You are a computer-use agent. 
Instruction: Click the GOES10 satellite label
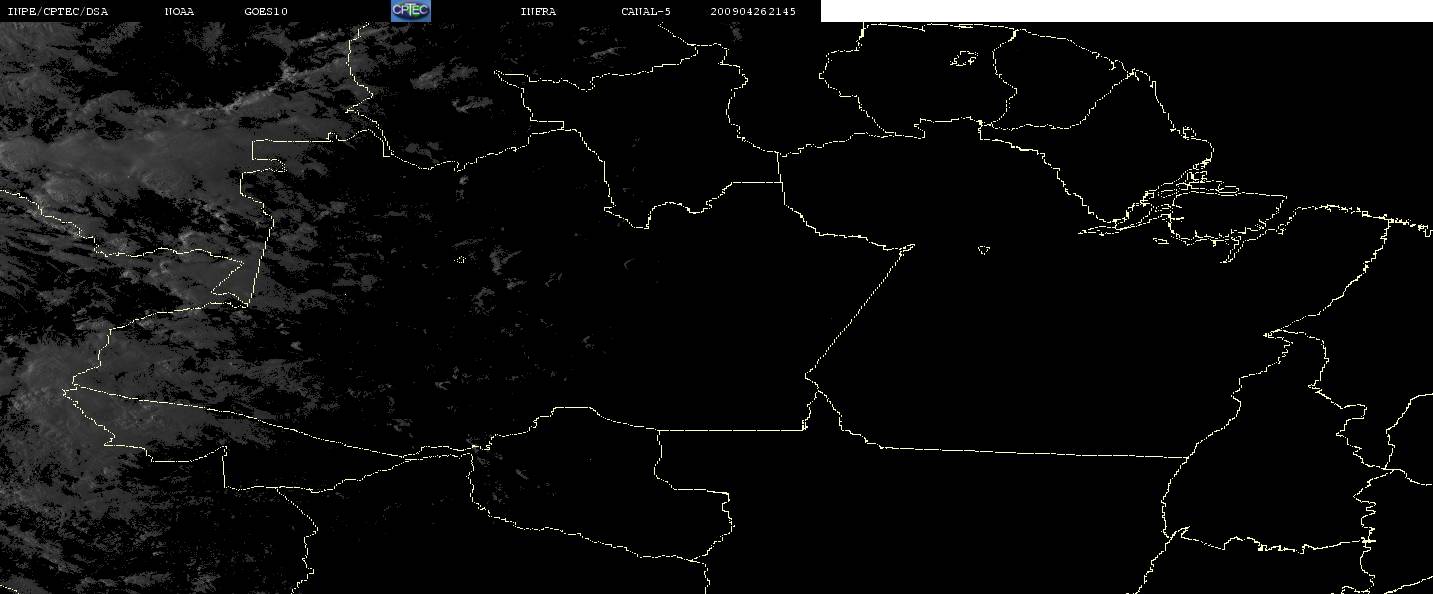[266, 12]
